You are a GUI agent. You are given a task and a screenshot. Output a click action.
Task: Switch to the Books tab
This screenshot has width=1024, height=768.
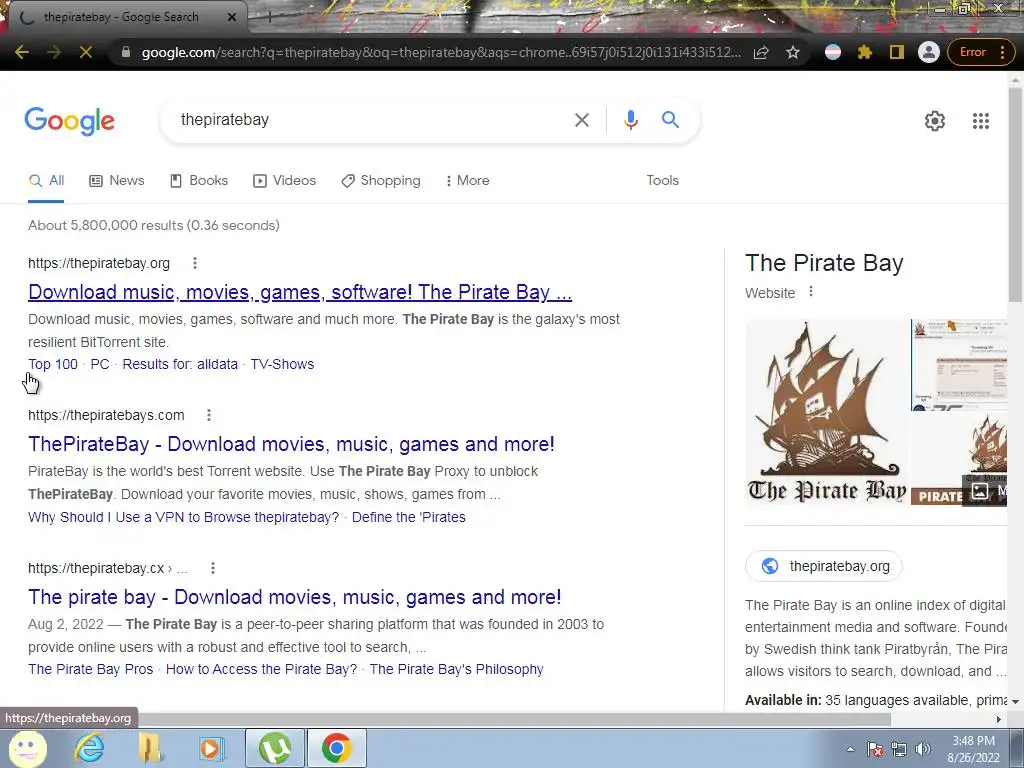199,181
